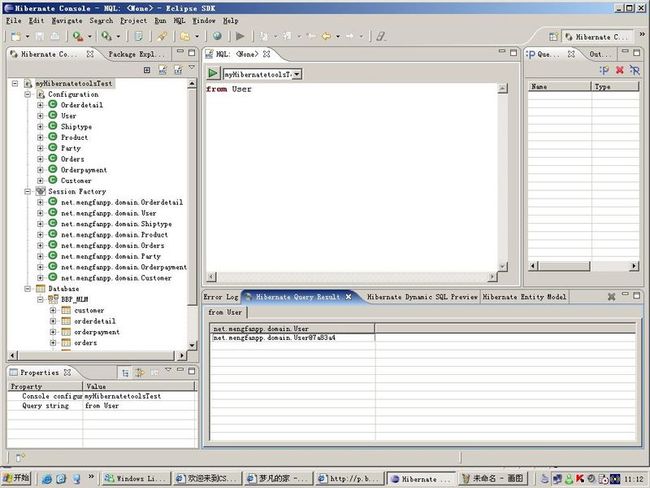Viewport: 650px width, 488px height.
Task: Select the orderpayment table
Action: pyautogui.click(x=97, y=332)
